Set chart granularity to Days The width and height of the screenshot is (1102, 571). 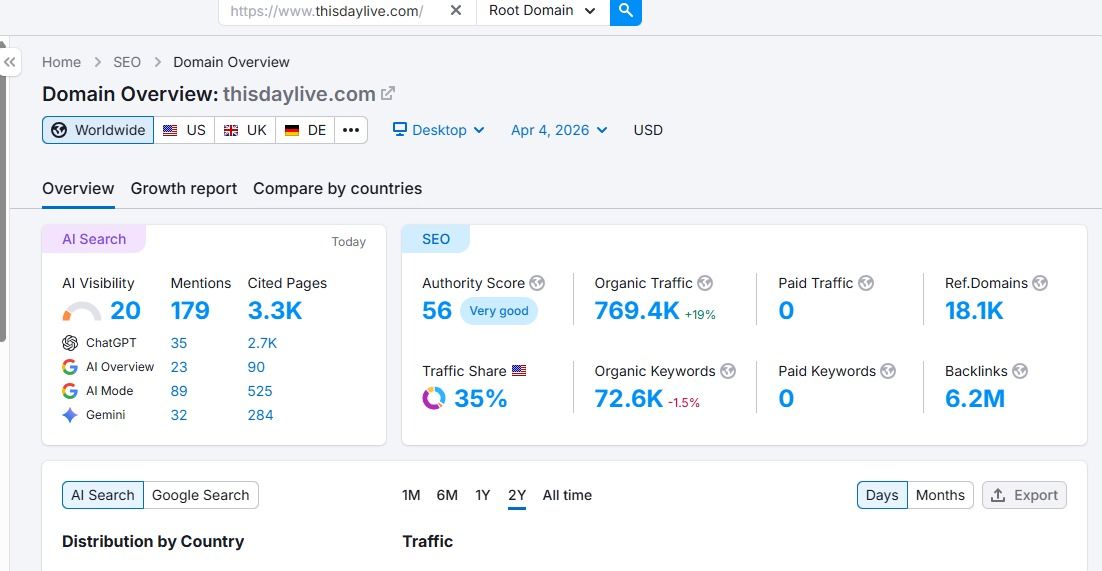882,495
